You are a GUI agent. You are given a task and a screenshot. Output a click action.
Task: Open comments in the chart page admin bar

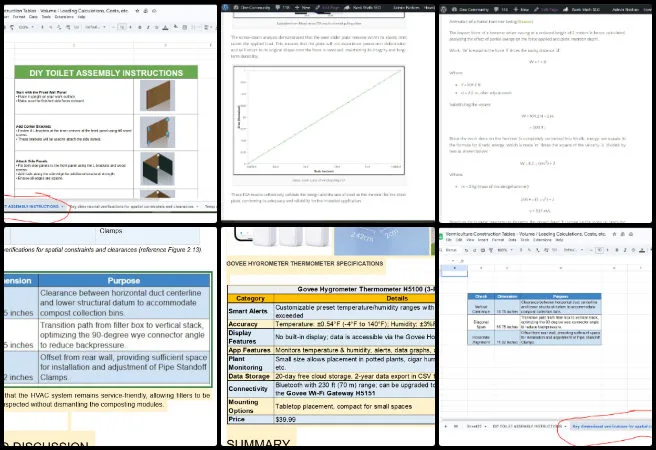283,8
